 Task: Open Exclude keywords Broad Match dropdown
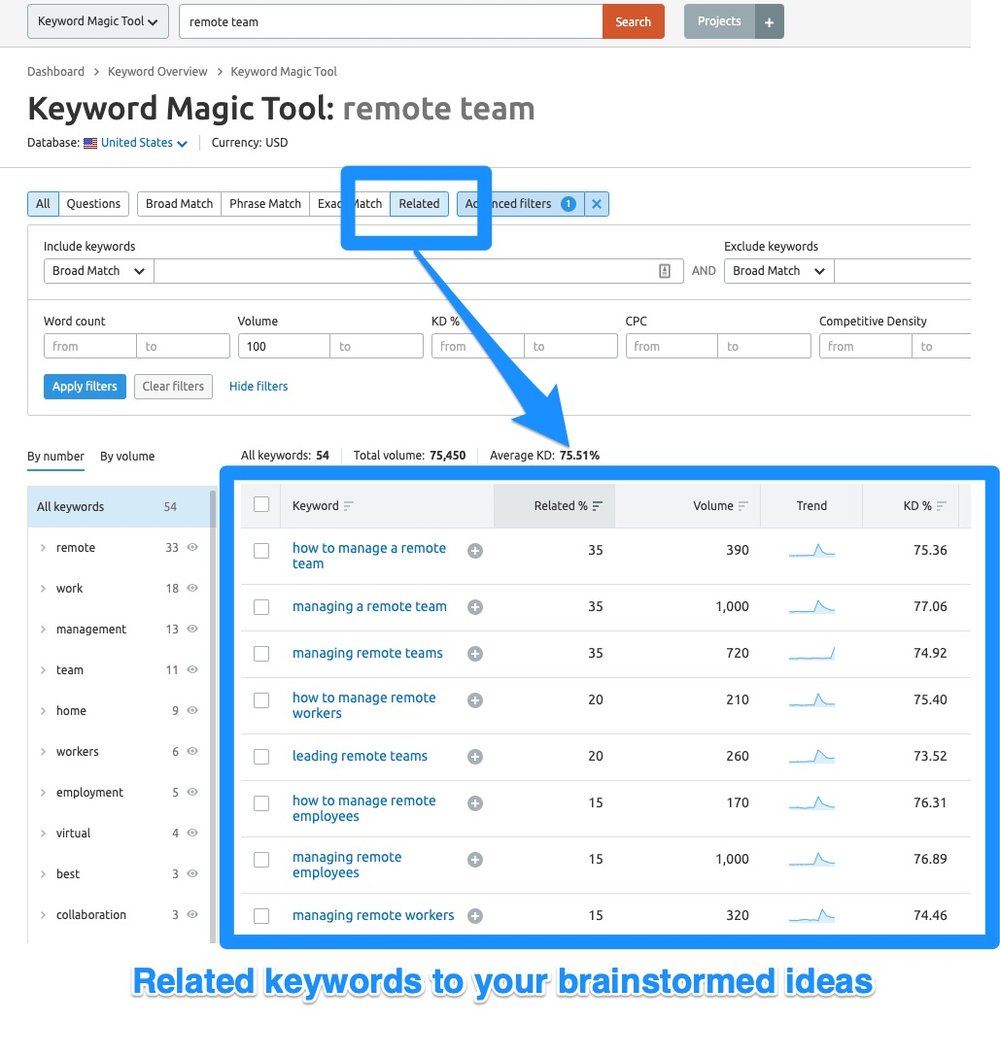coord(779,271)
